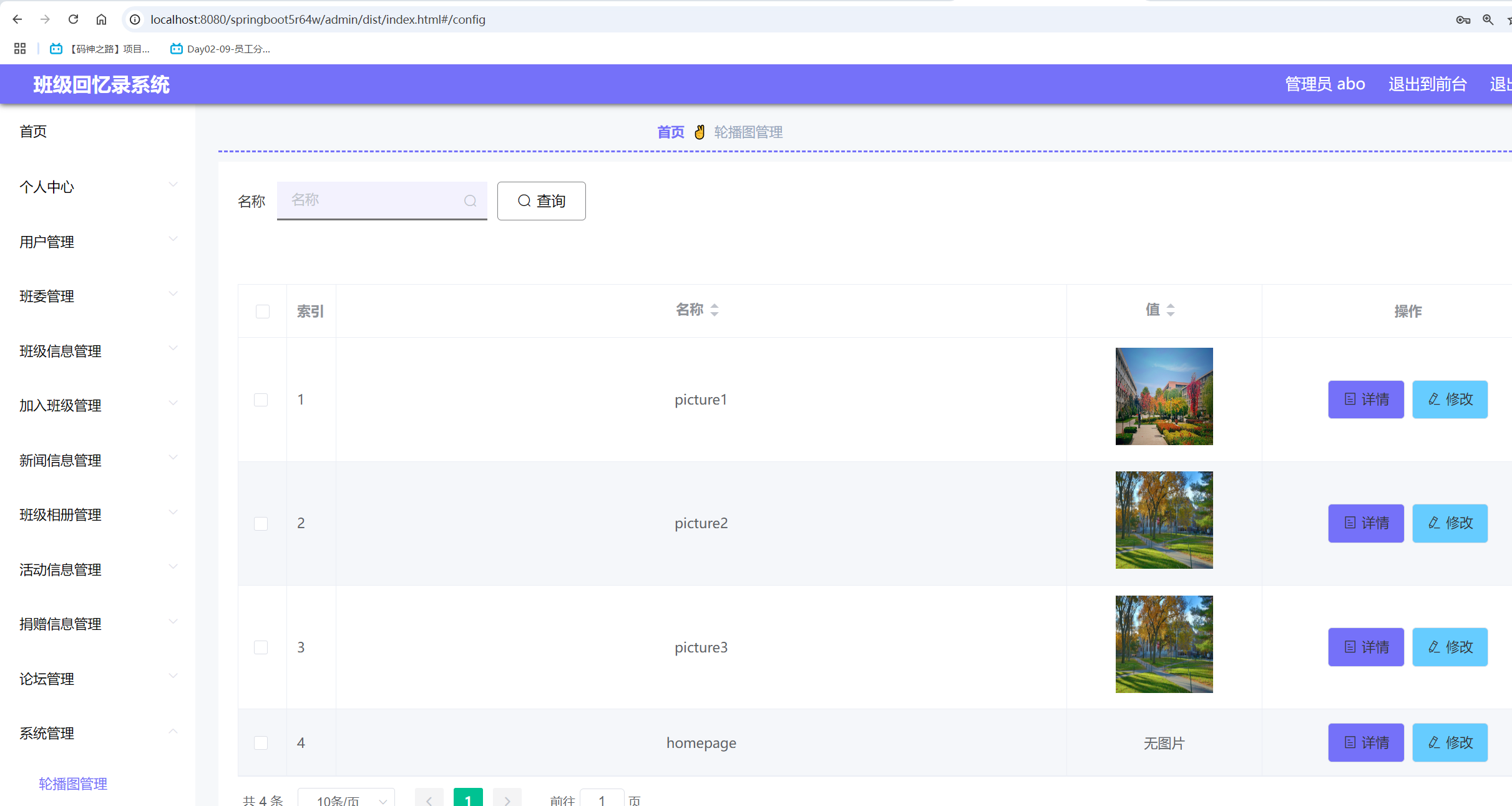Open the 码神之路 bookmark
Image resolution: width=1512 pixels, height=806 pixels.
100,49
